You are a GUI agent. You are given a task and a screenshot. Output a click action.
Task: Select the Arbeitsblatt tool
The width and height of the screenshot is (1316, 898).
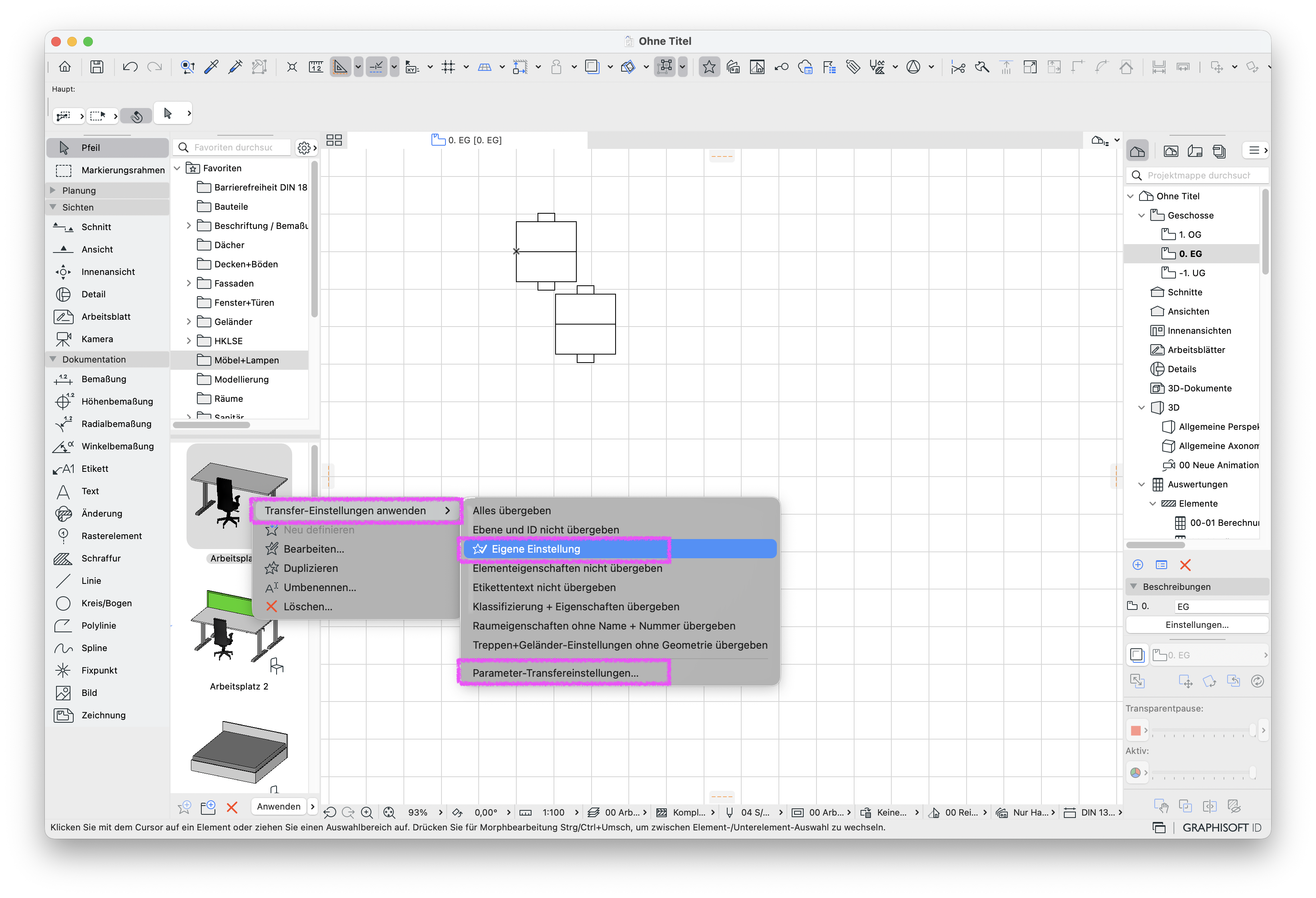(108, 317)
